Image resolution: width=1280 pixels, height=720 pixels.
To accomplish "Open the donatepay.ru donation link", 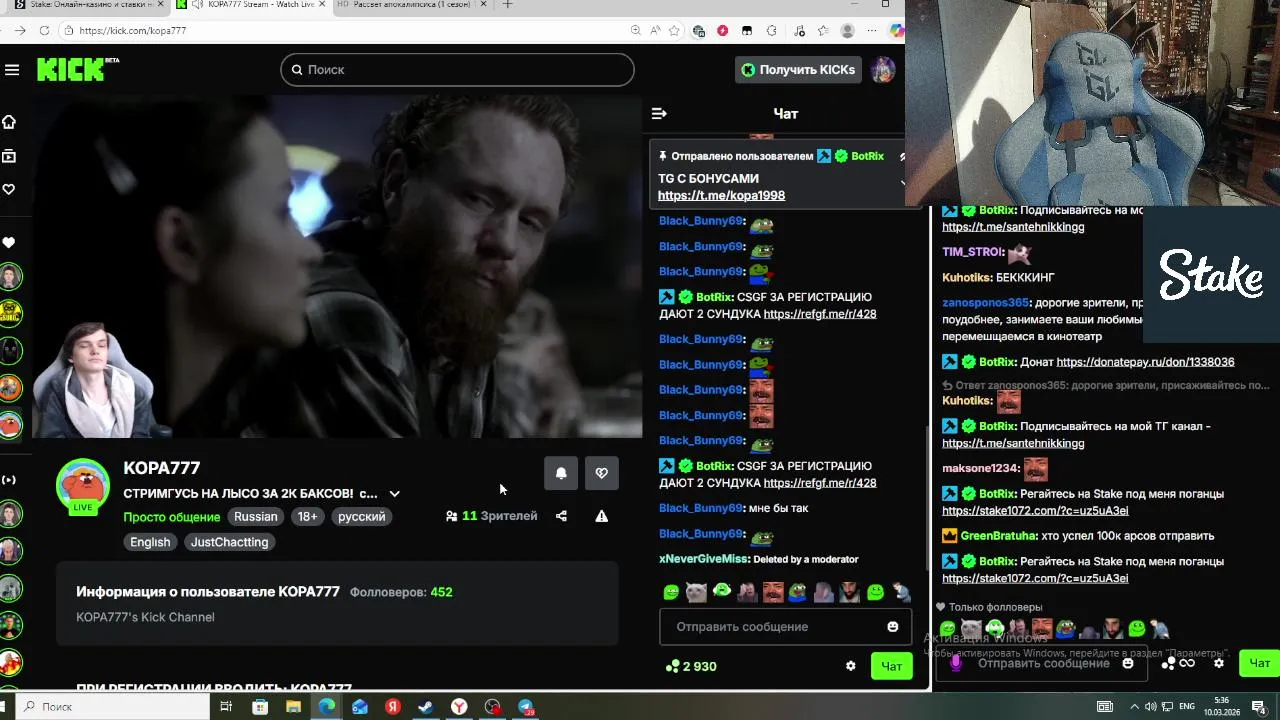I will pos(1145,362).
